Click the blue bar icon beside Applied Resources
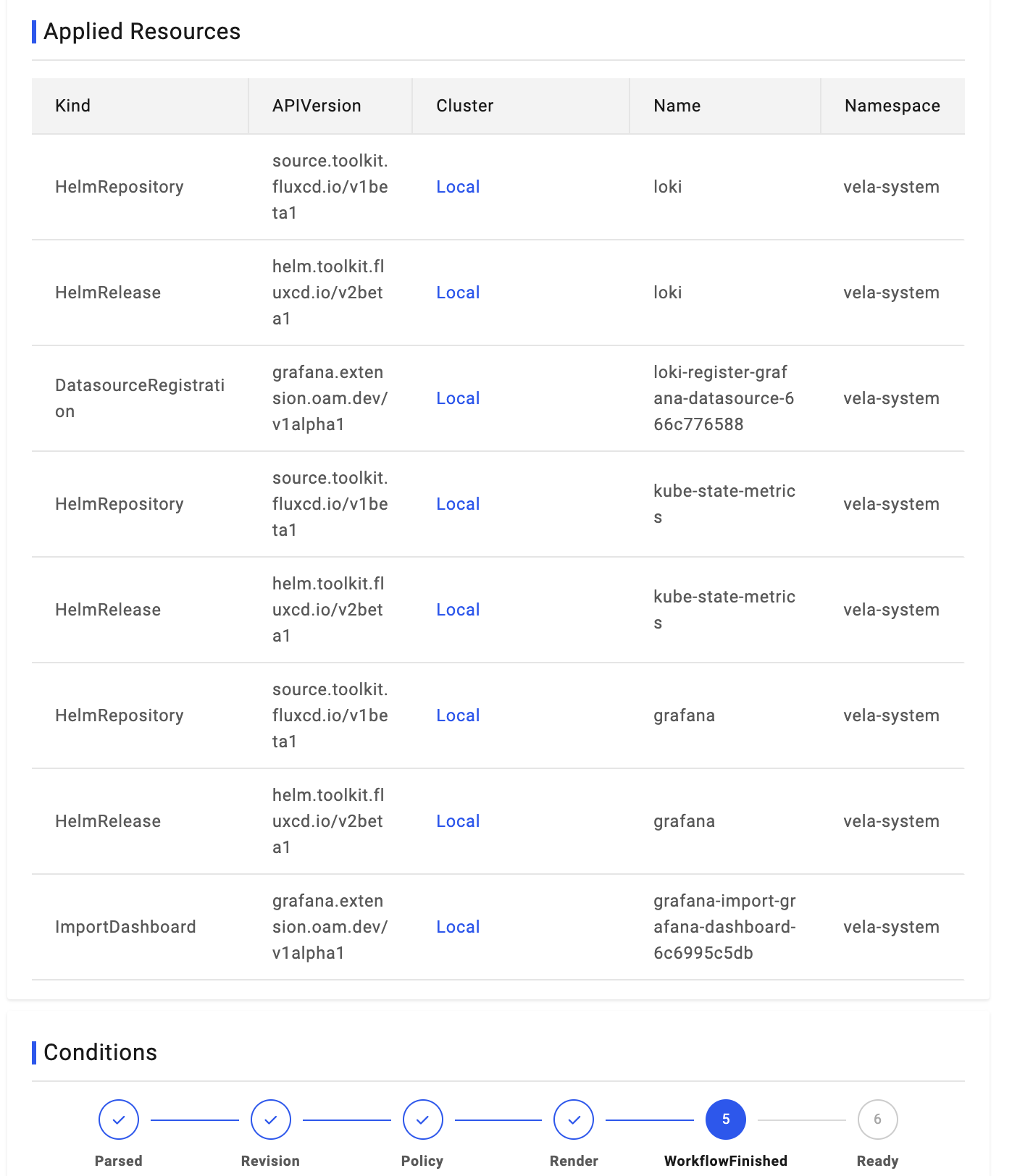 click(x=35, y=30)
